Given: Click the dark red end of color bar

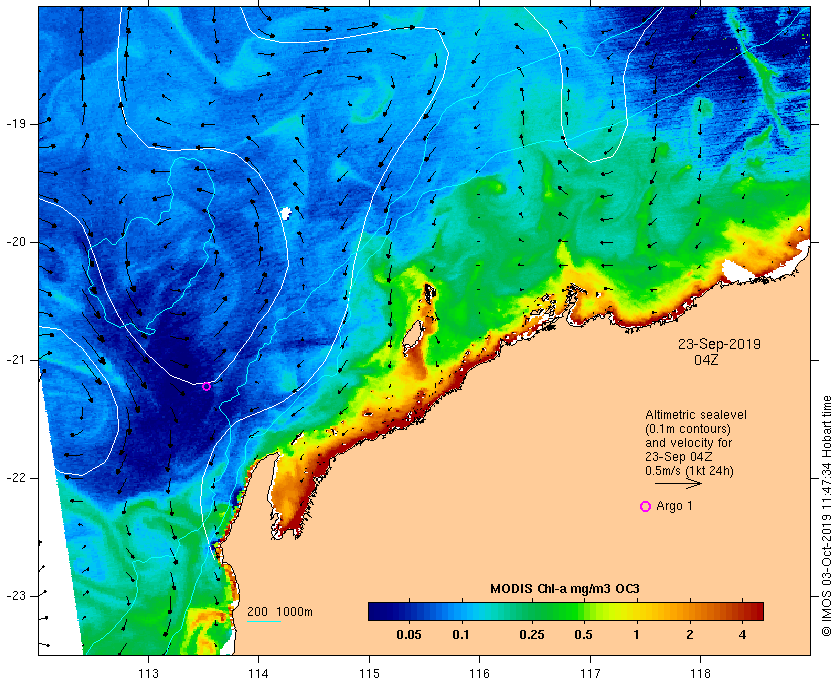Looking at the screenshot, I should 756,611.
